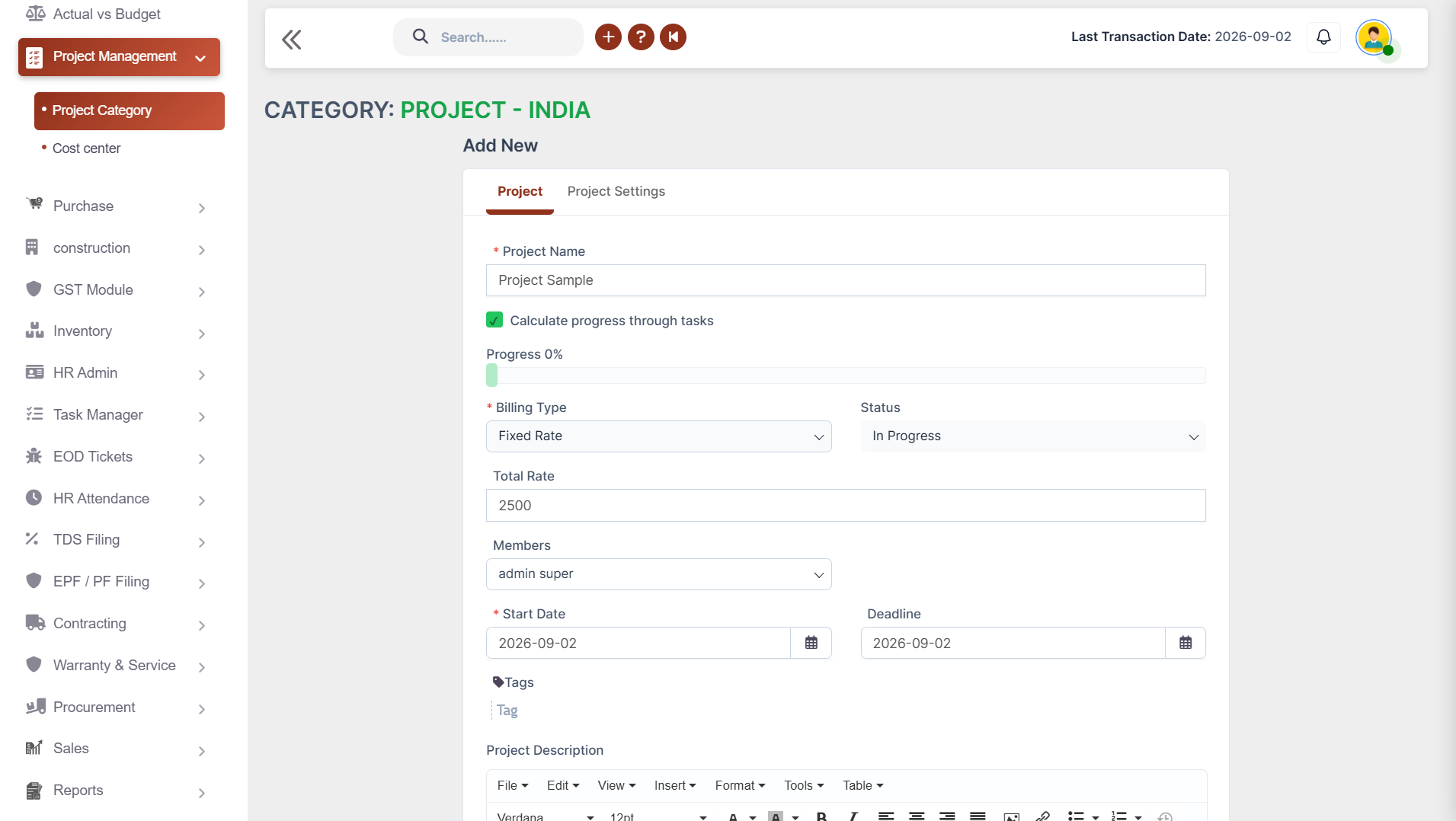Open the Billing Type dropdown
This screenshot has width=1456, height=821.
tap(659, 436)
